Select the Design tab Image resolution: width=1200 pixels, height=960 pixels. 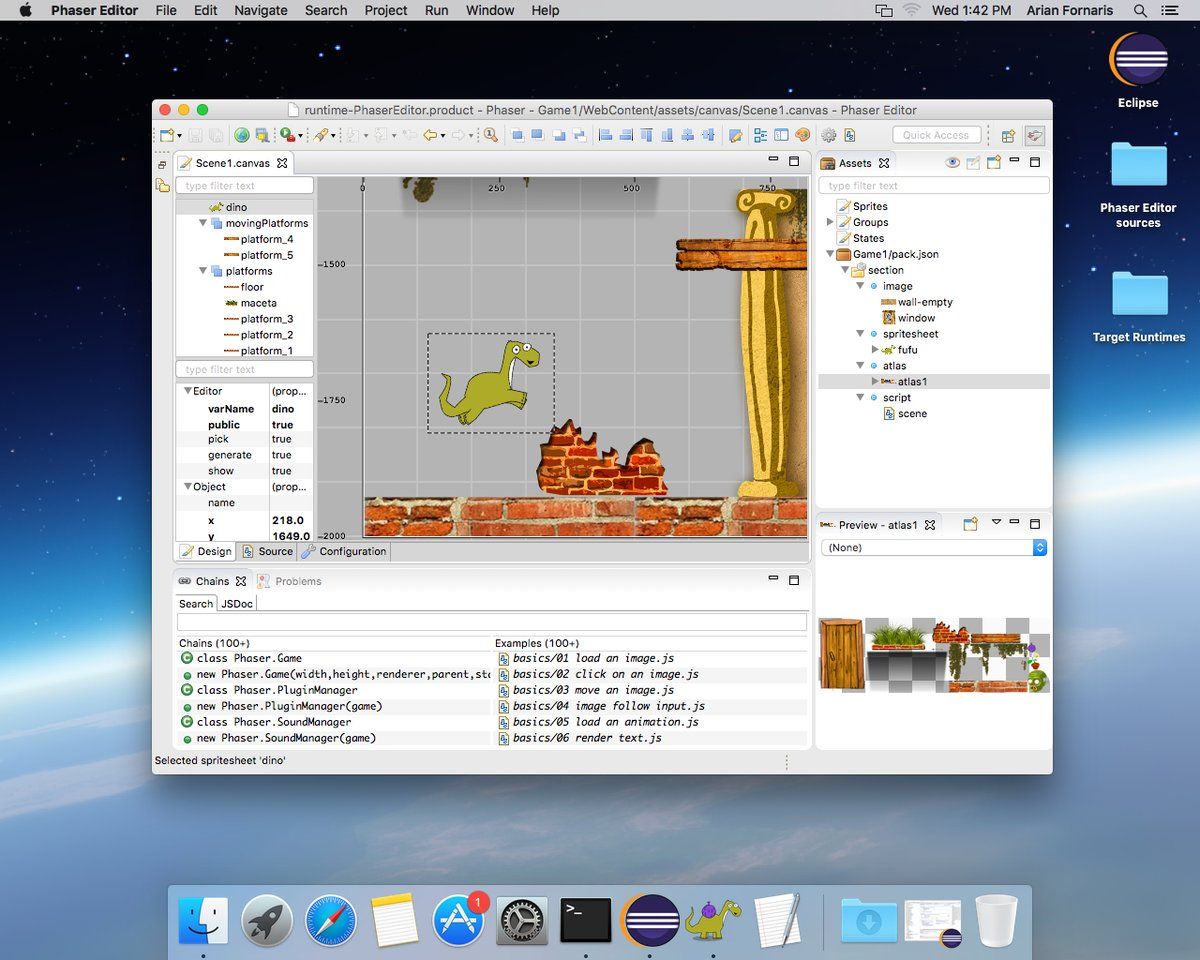(206, 551)
